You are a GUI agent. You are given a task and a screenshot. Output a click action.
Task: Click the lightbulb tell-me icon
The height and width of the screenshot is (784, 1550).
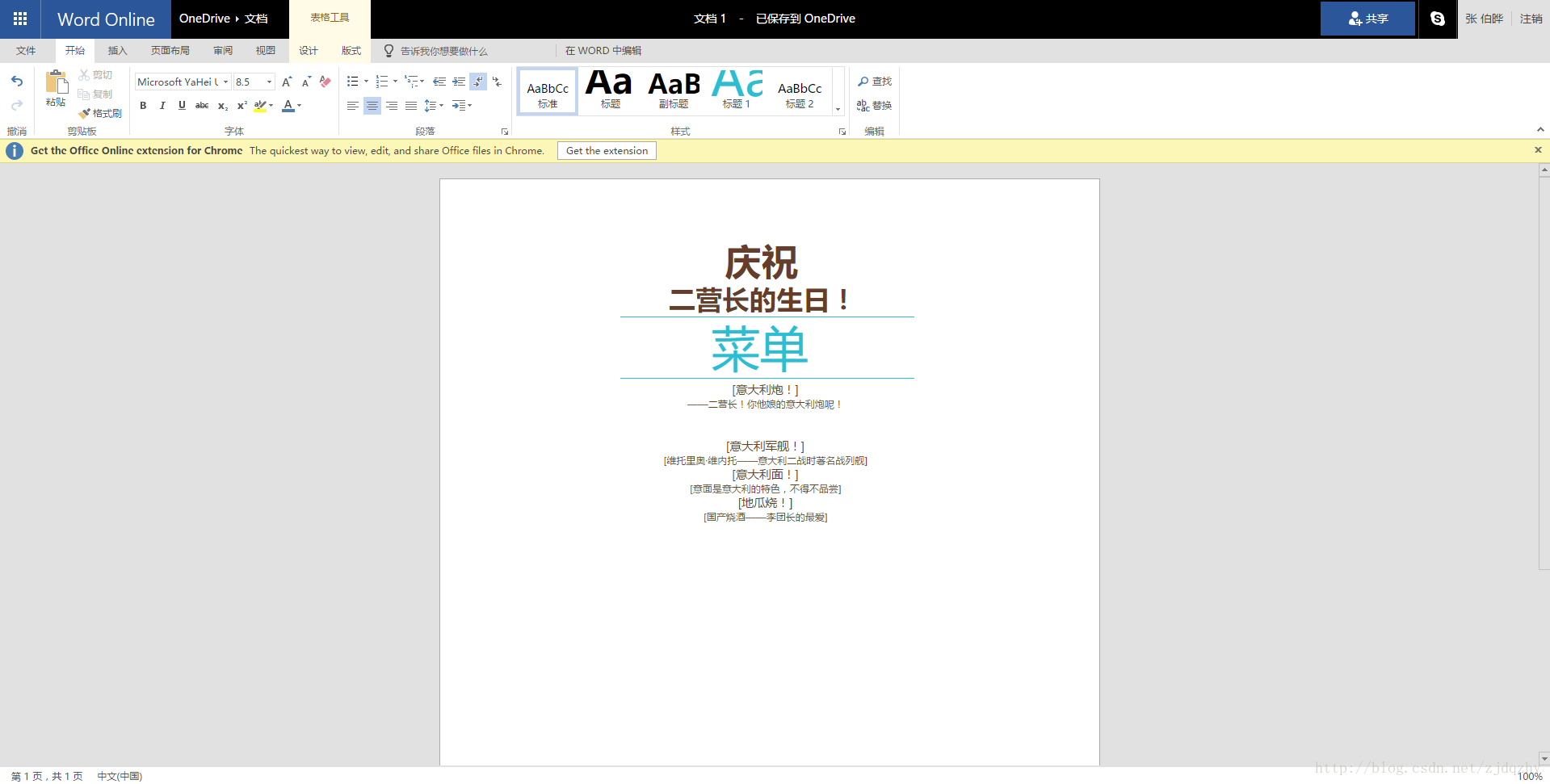(x=389, y=51)
